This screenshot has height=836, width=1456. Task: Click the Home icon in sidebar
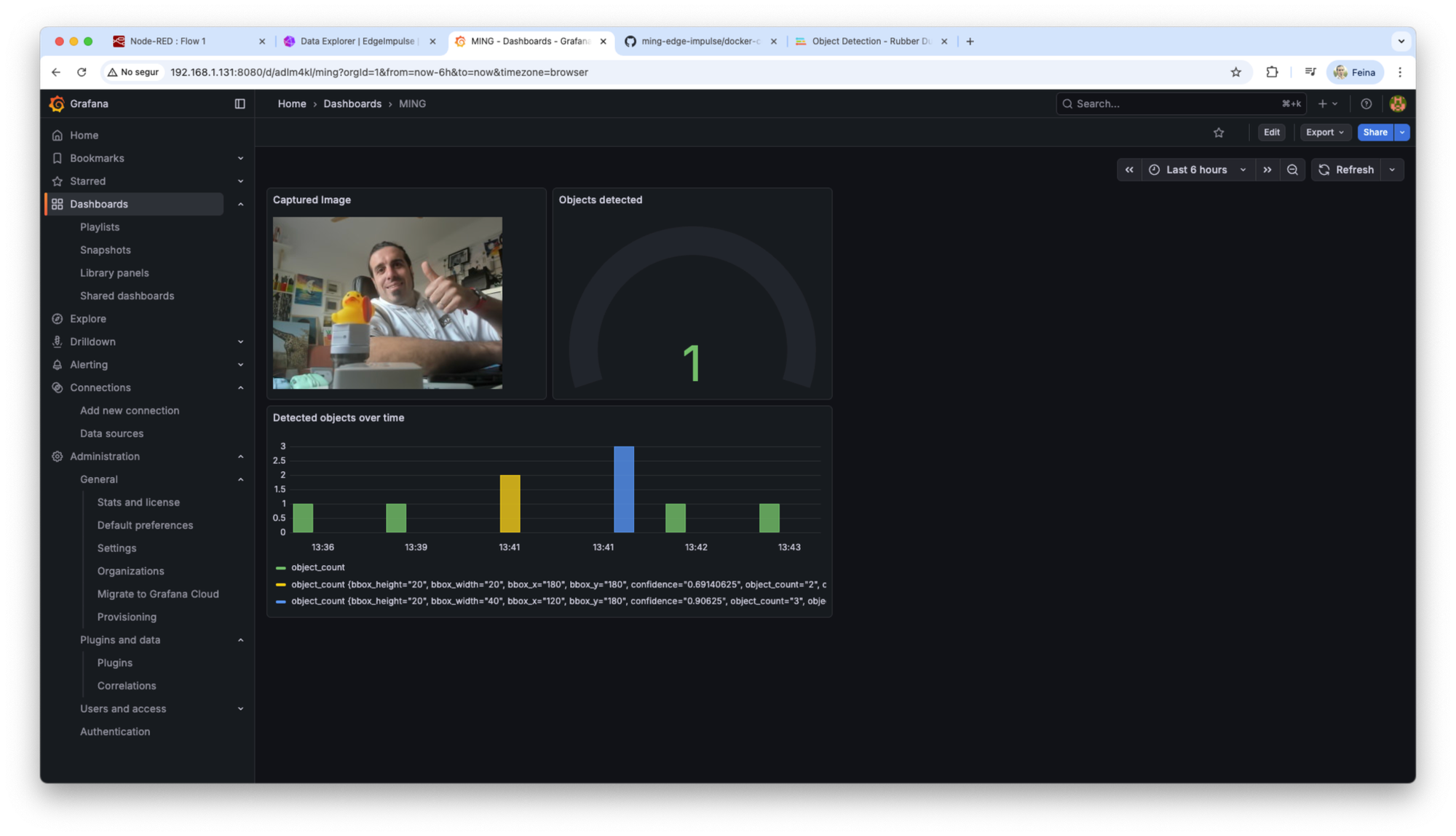[x=58, y=135]
